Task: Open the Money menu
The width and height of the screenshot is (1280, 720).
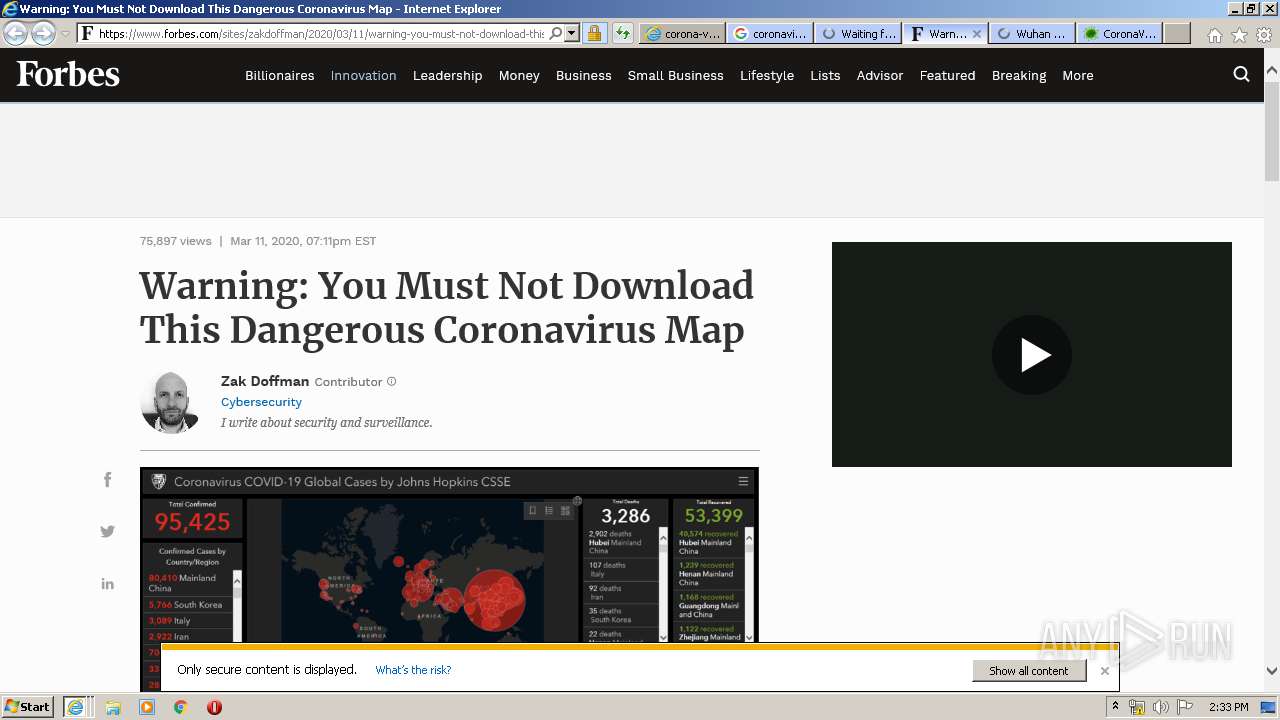Action: [x=519, y=75]
